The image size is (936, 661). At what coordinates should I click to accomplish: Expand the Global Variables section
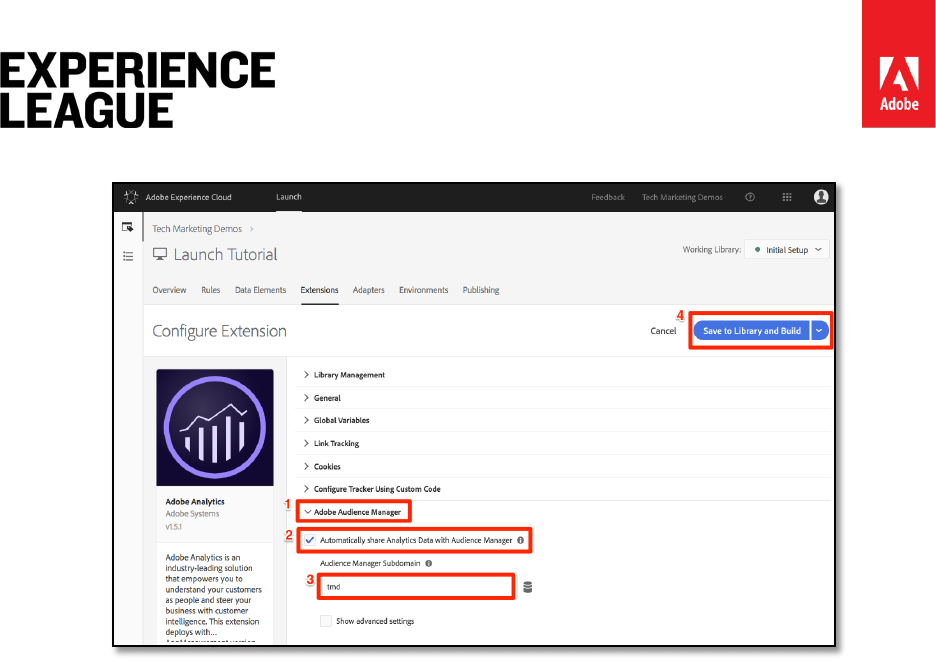(x=336, y=420)
